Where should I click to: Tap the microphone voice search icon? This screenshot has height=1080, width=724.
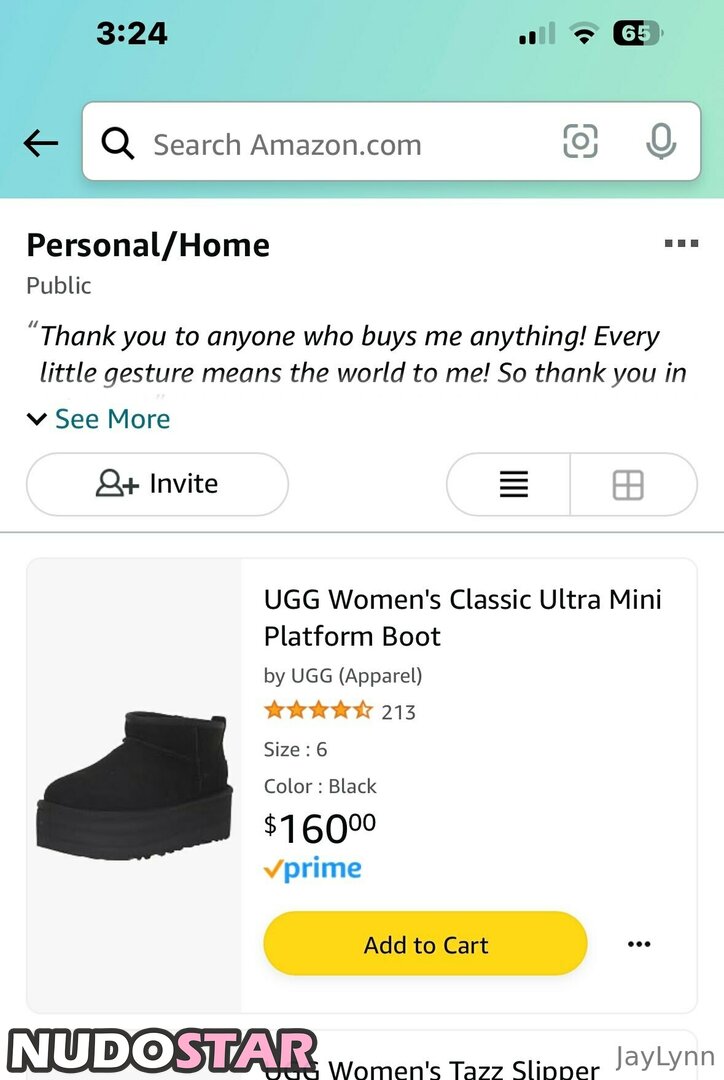[x=660, y=142]
